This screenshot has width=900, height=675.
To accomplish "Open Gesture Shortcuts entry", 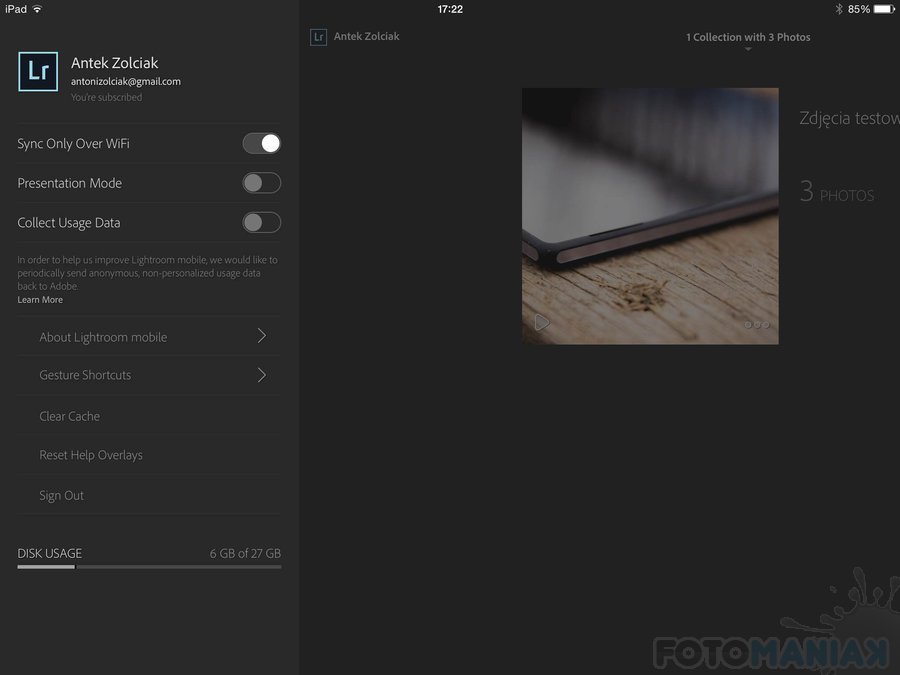I will (149, 375).
